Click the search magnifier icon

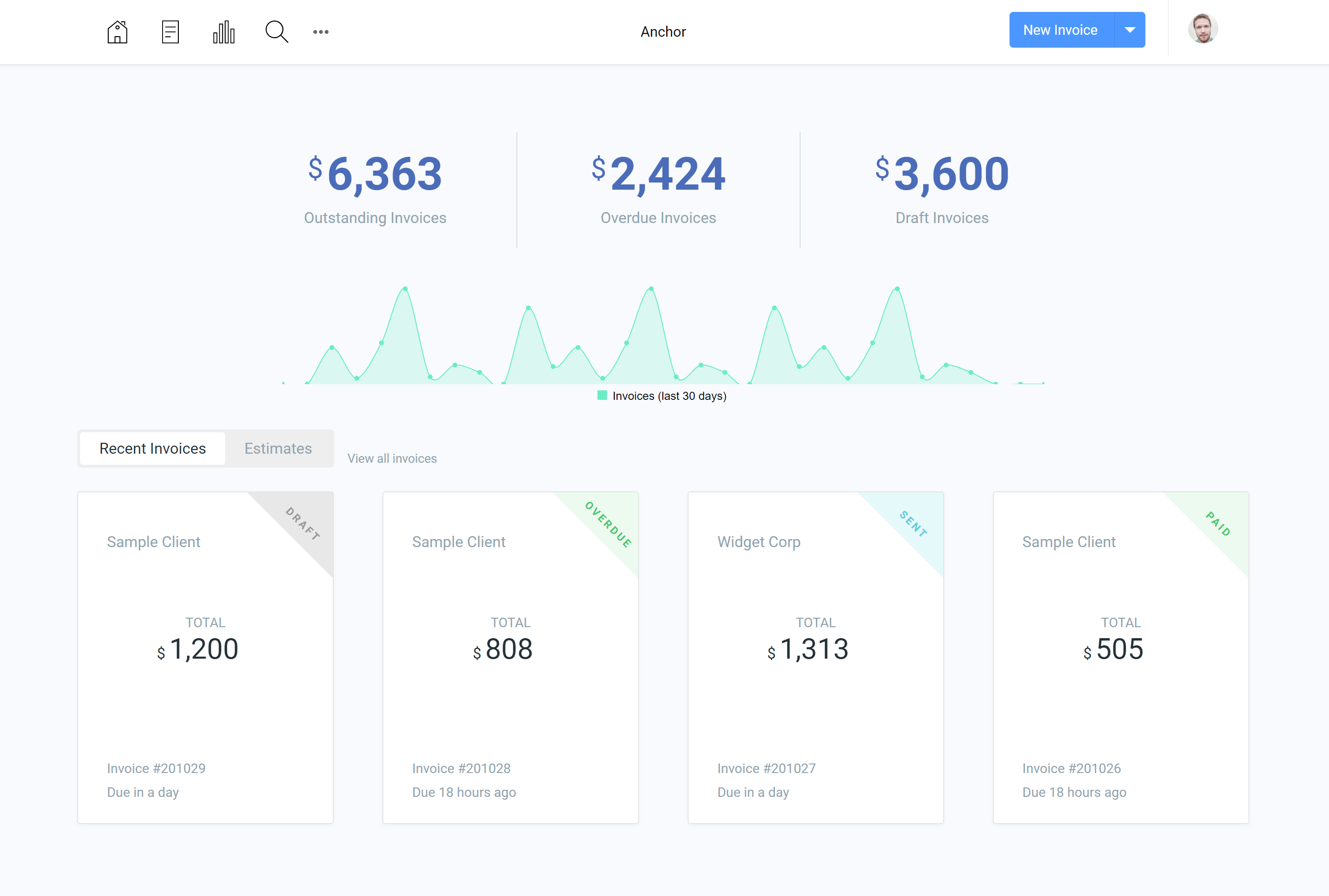click(277, 32)
